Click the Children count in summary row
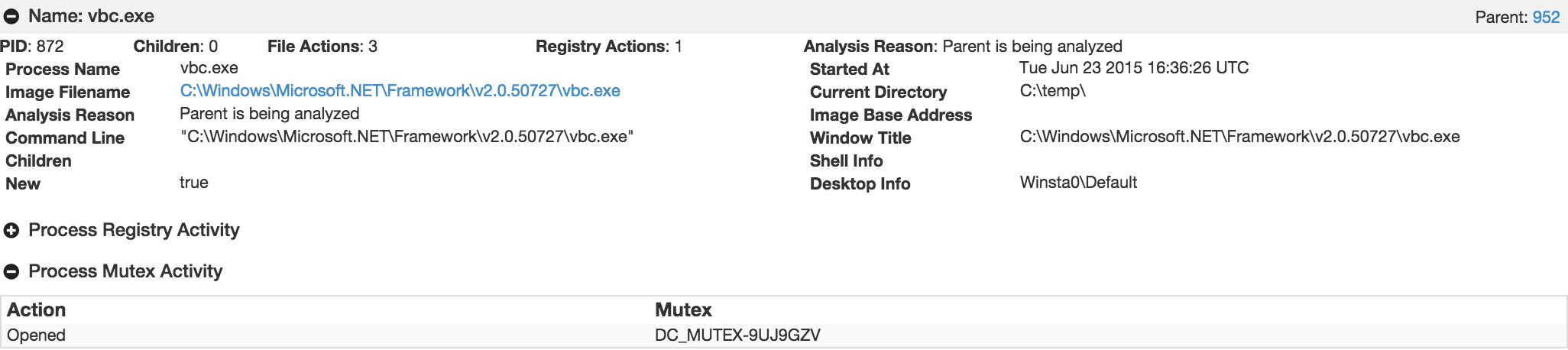Screen dimensions: 1568x350 tap(213, 47)
